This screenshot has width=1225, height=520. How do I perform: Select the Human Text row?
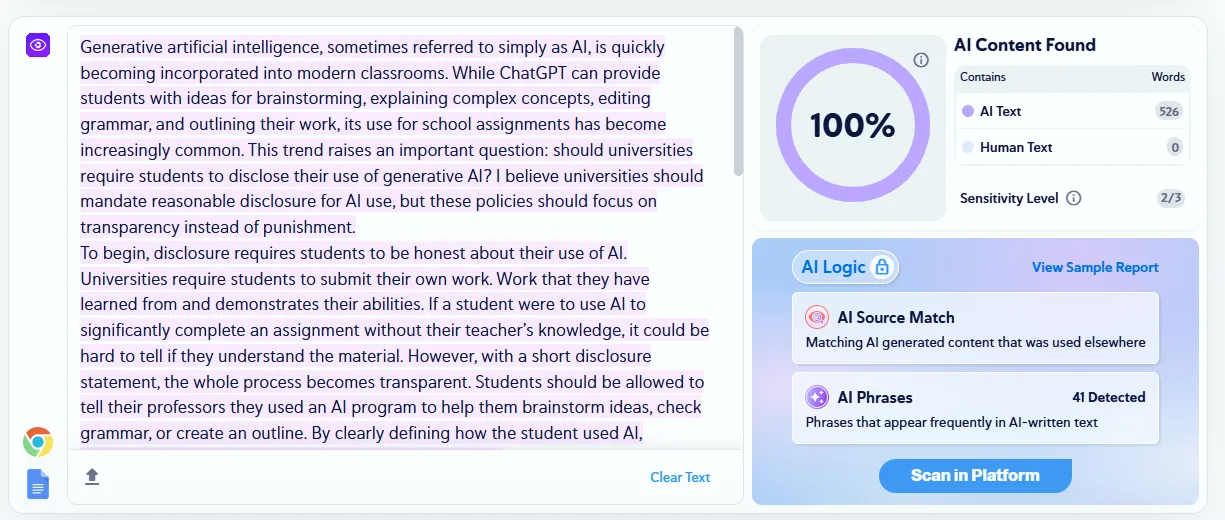1072,147
